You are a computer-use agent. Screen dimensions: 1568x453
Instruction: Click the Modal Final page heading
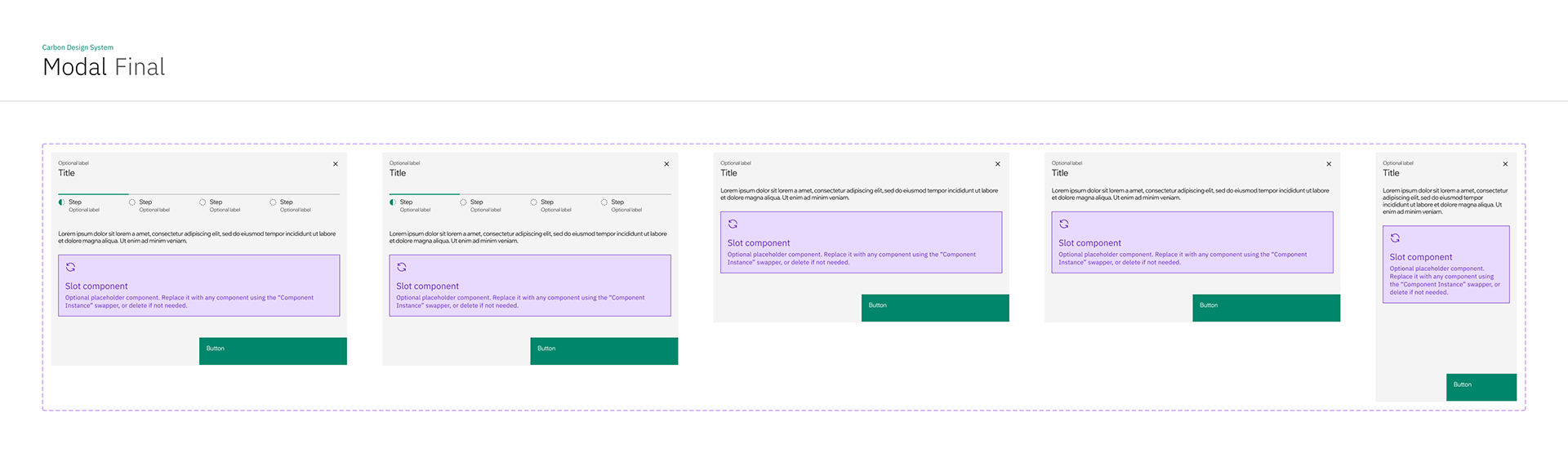click(104, 67)
